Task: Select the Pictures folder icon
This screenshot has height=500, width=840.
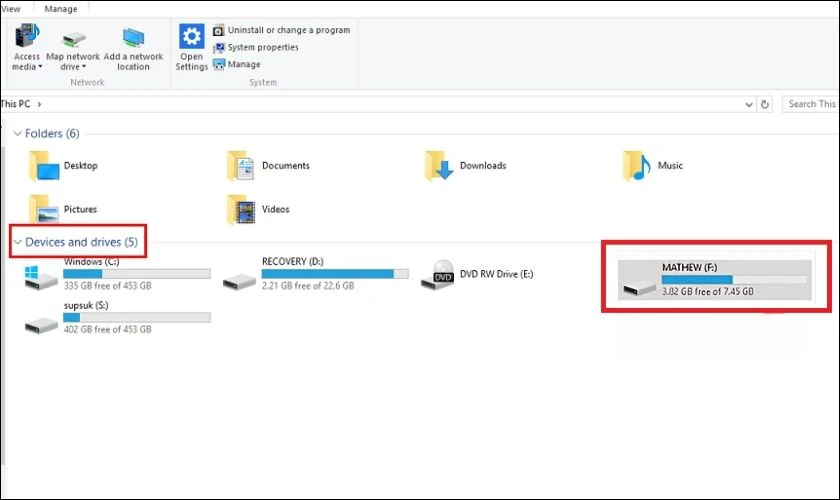Action: [44, 210]
